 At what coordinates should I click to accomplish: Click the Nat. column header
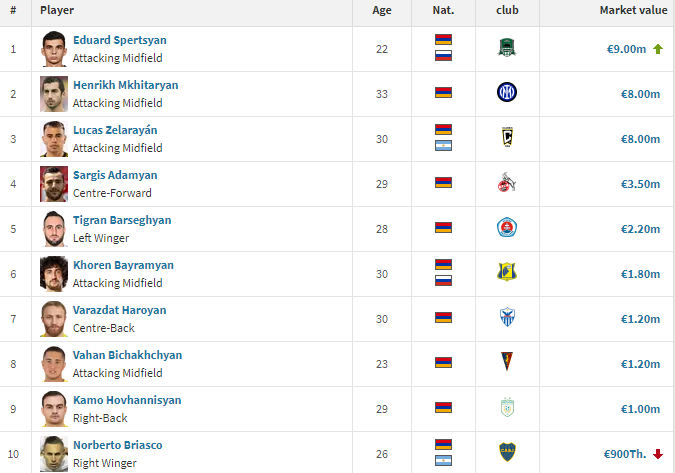(443, 10)
